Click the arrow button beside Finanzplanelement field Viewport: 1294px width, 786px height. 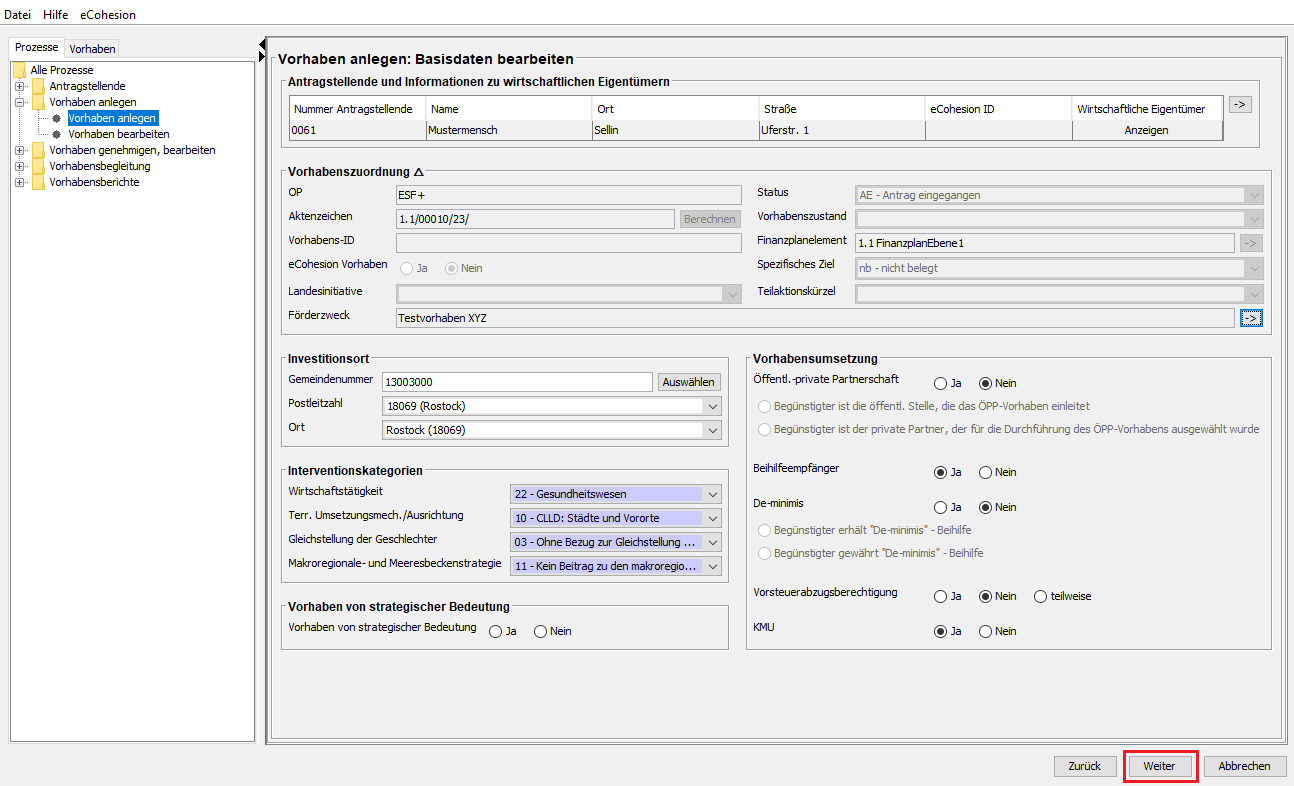[1251, 243]
